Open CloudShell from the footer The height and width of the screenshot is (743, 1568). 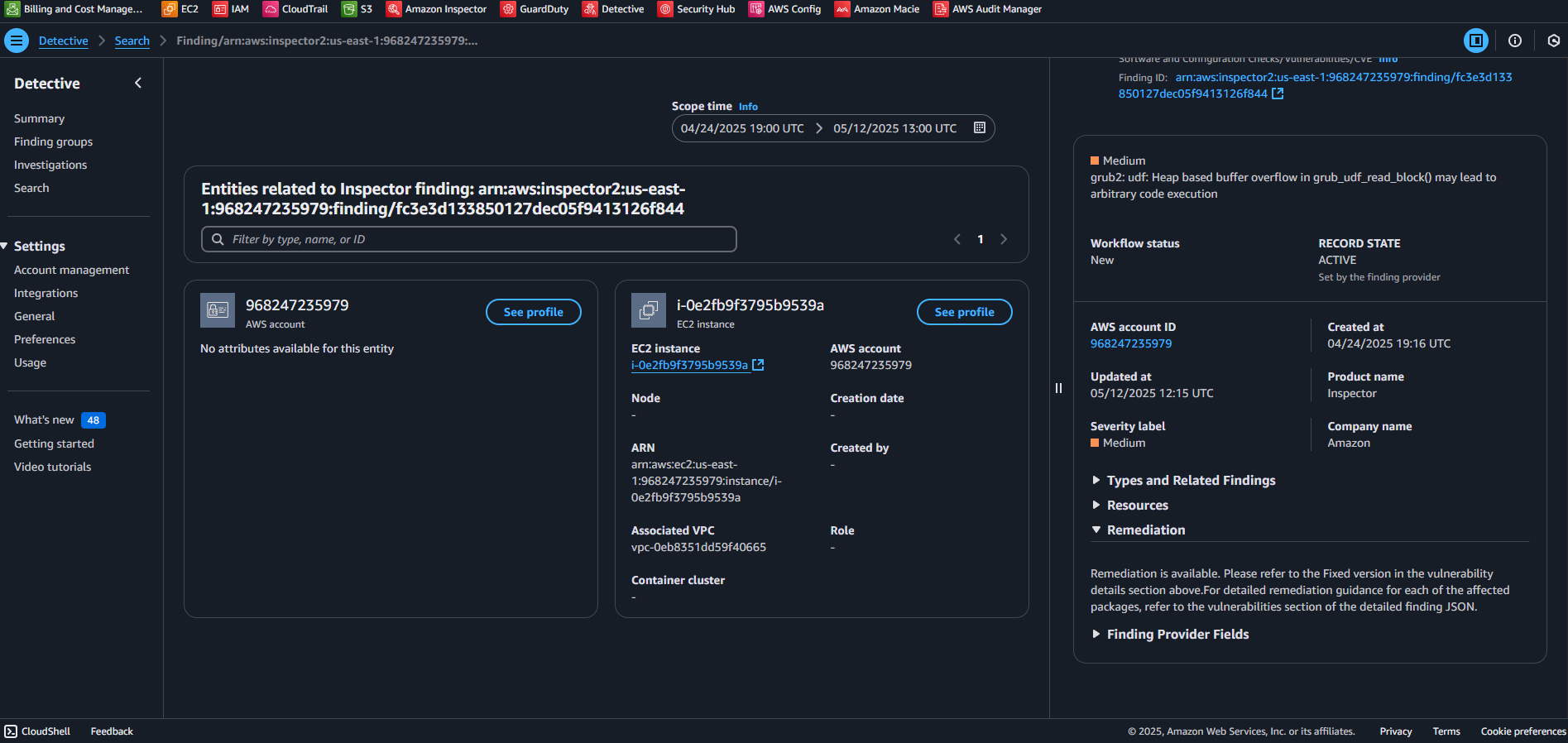coord(37,731)
